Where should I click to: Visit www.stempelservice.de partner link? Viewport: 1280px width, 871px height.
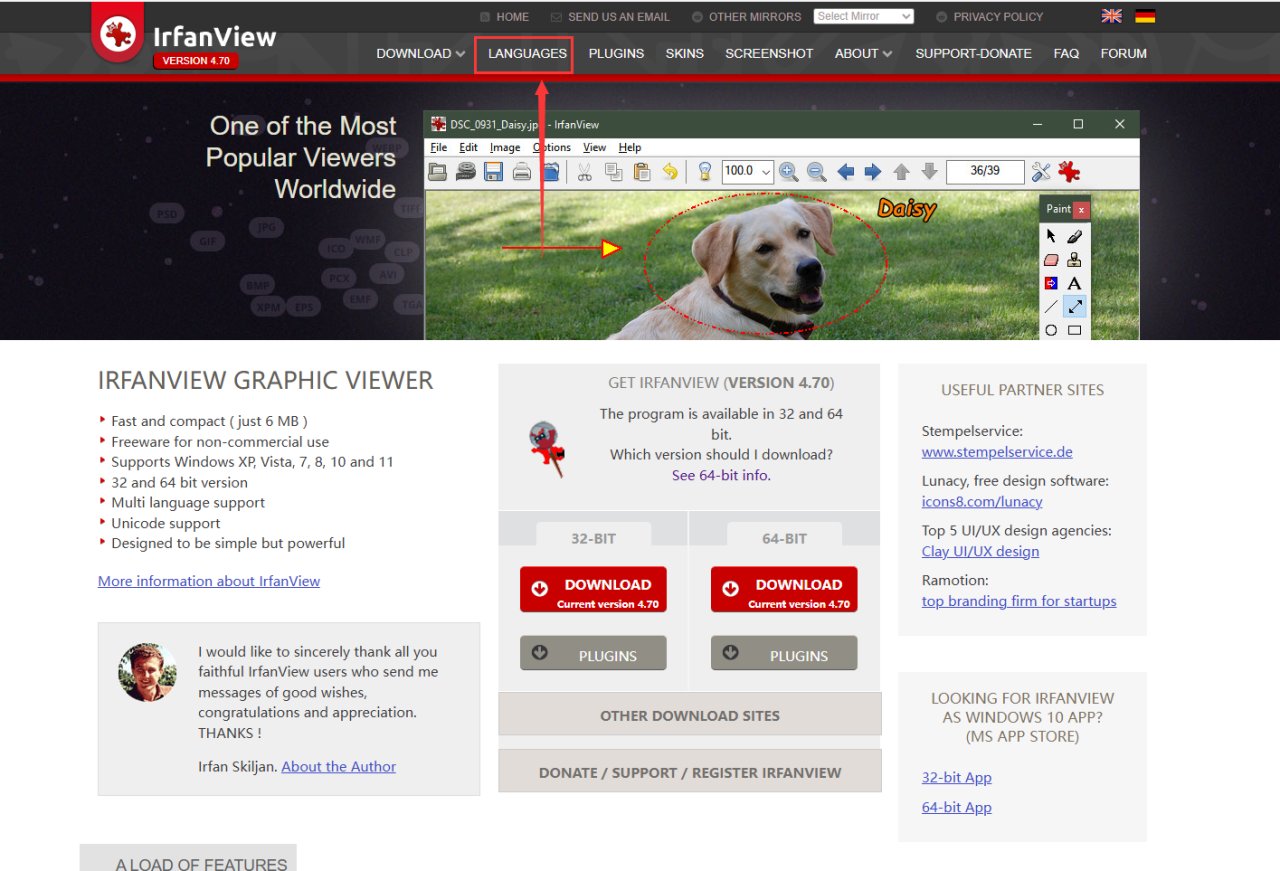[997, 452]
